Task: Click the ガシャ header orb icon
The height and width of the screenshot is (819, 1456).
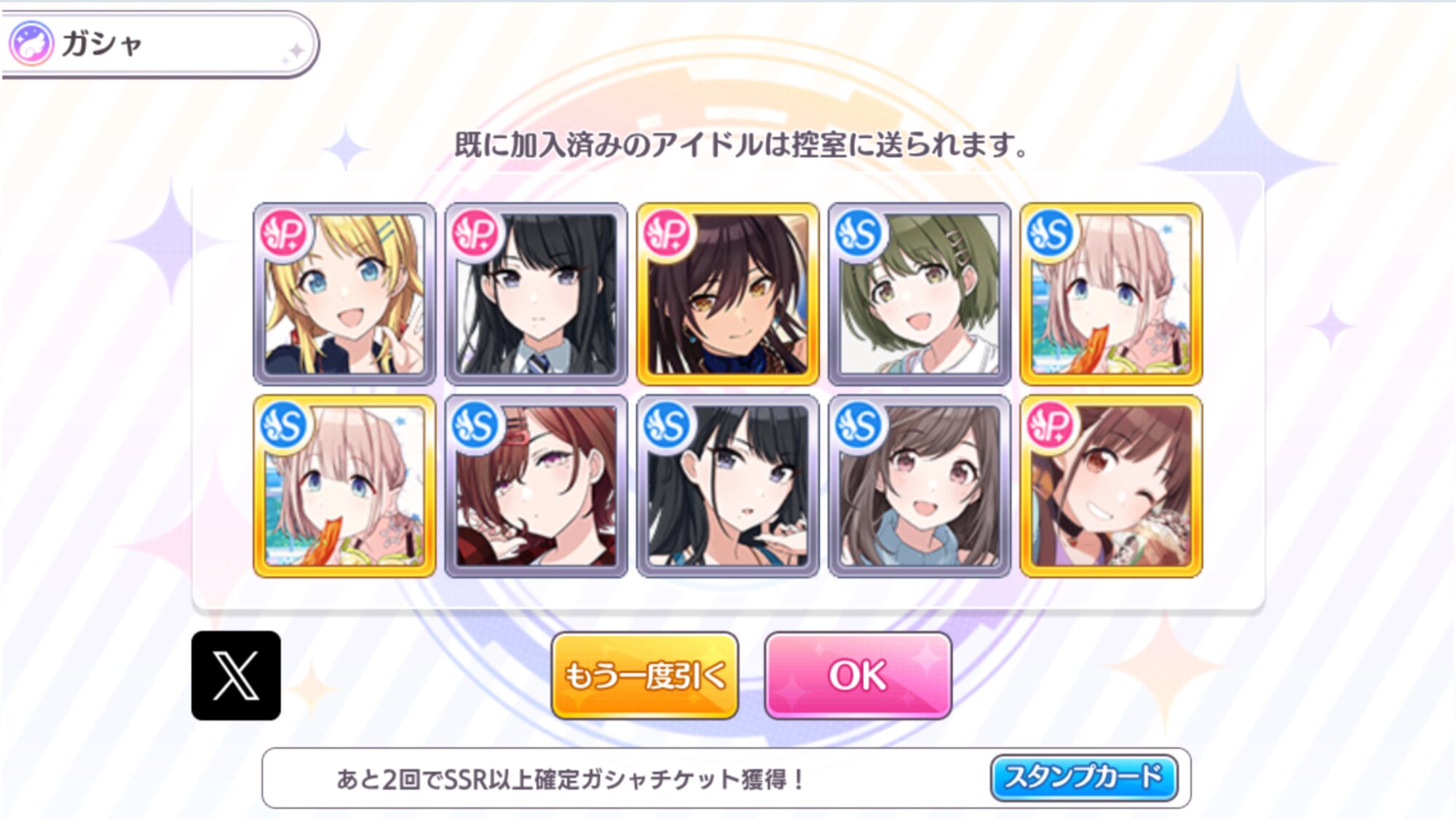Action: tap(31, 44)
